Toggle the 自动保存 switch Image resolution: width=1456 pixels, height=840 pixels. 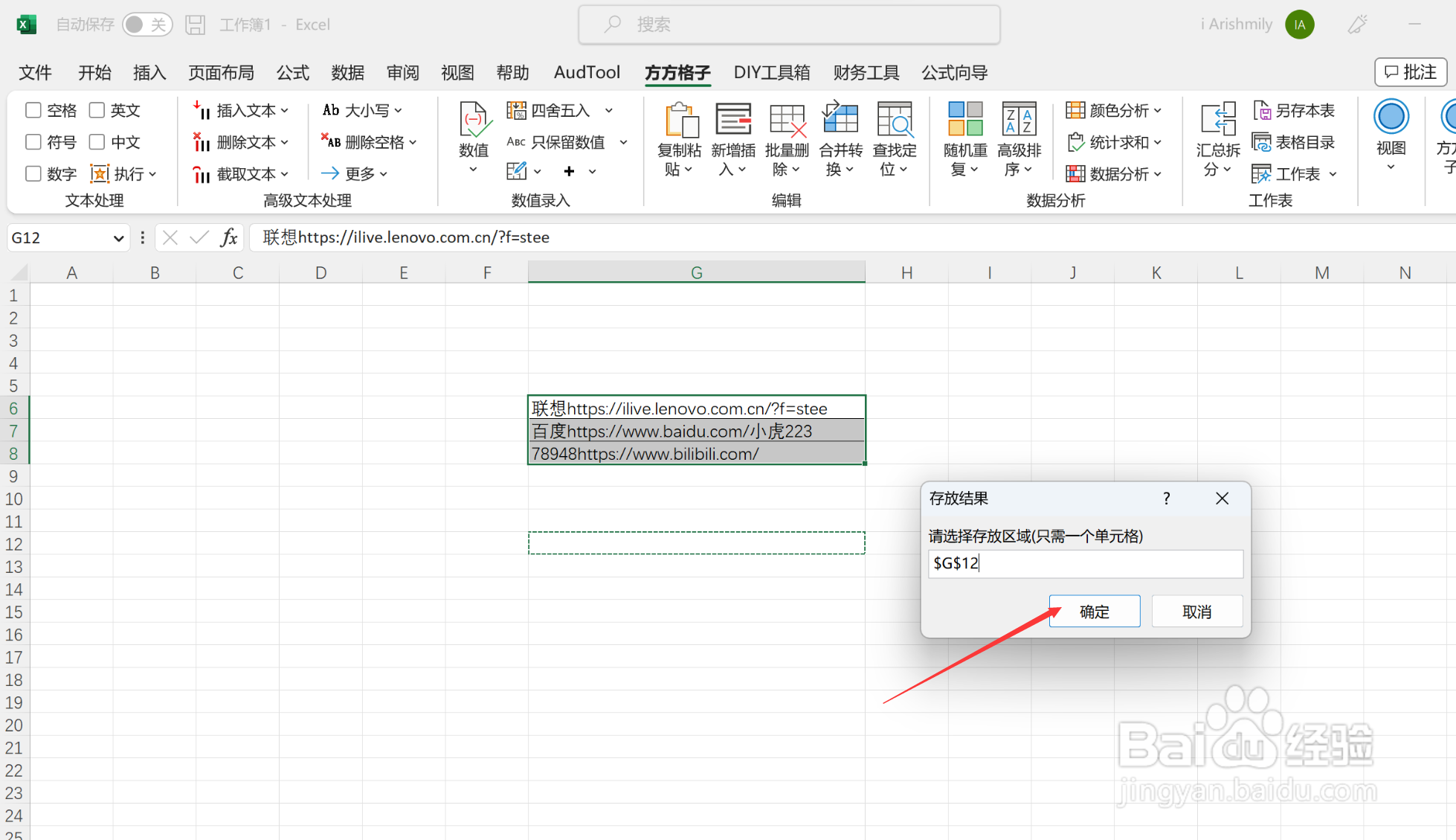(147, 25)
